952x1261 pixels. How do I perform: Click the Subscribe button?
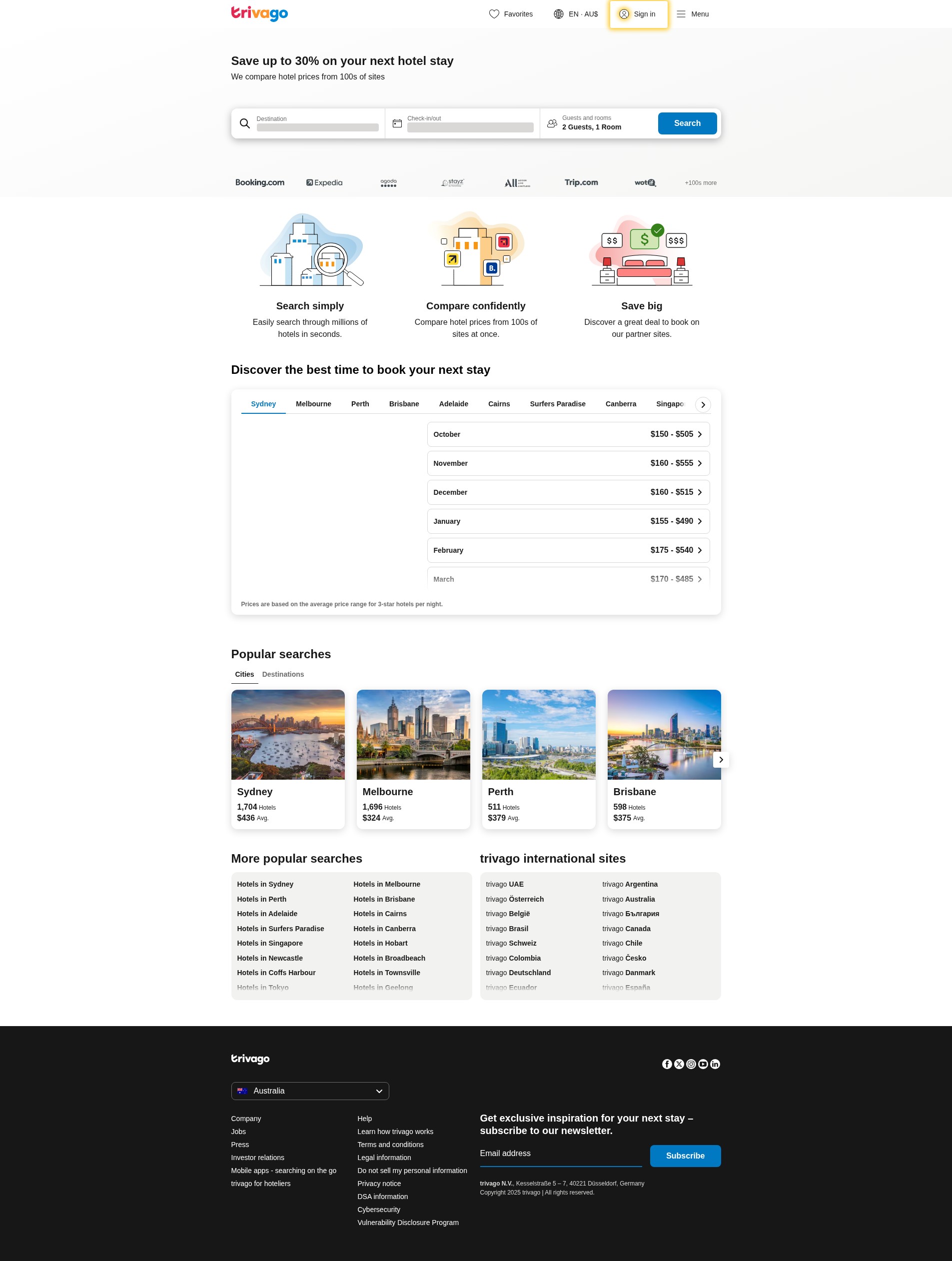click(x=685, y=1156)
